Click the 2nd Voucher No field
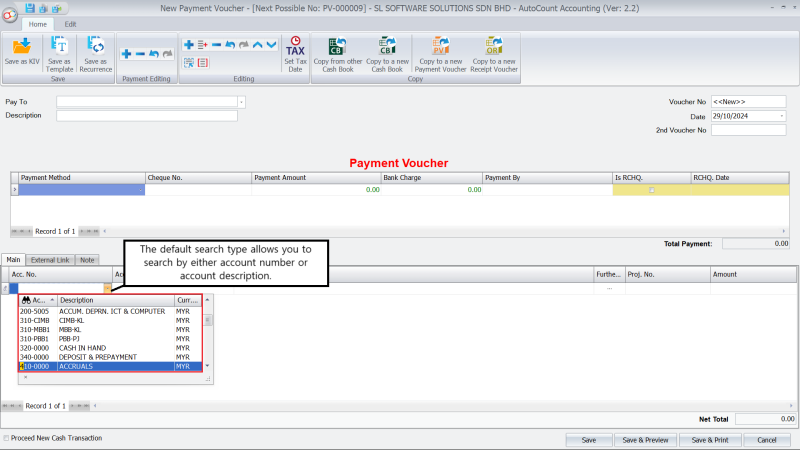800x450 pixels. click(x=748, y=130)
